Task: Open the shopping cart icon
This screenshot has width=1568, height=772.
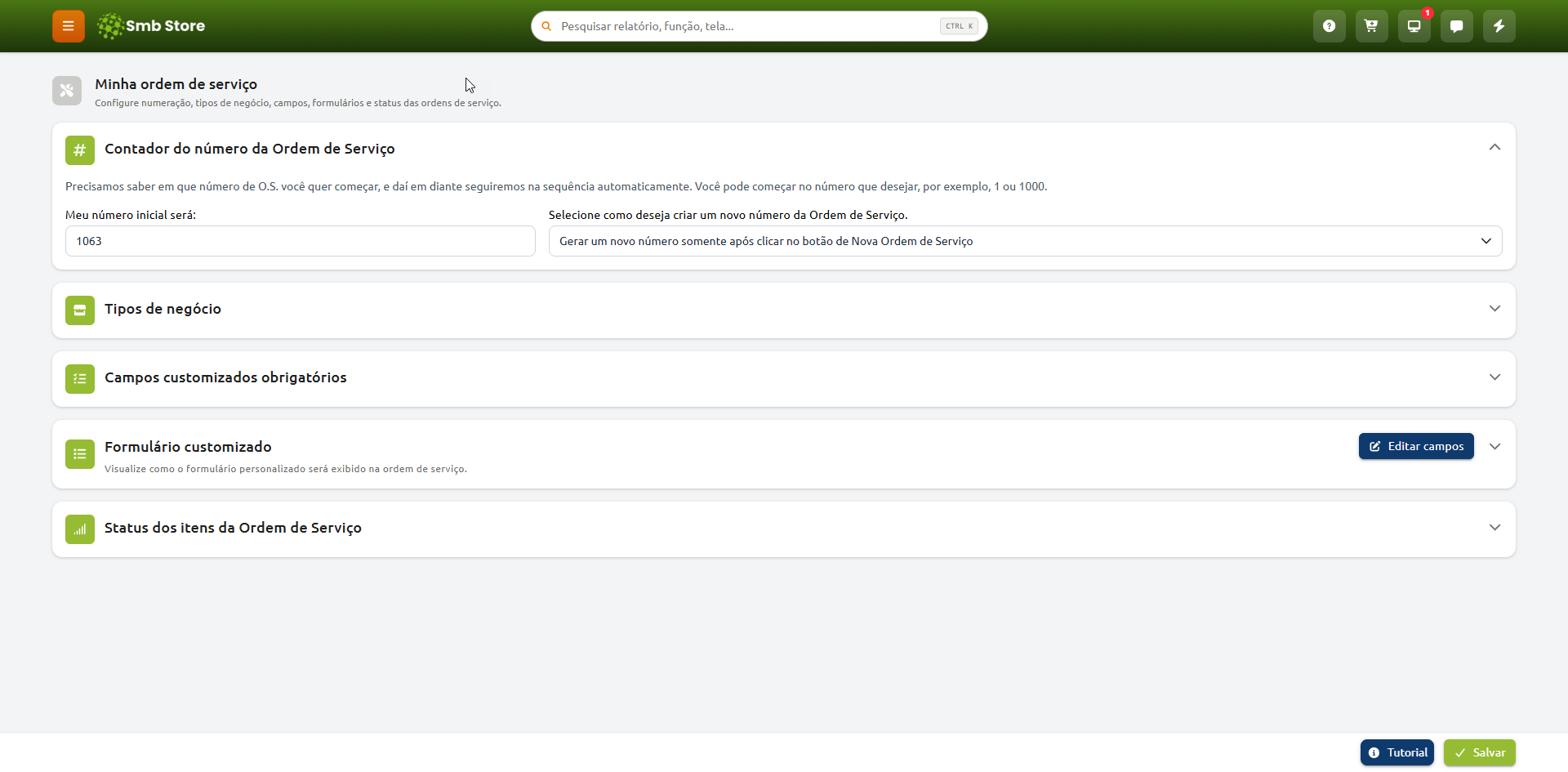Action: pyautogui.click(x=1372, y=26)
